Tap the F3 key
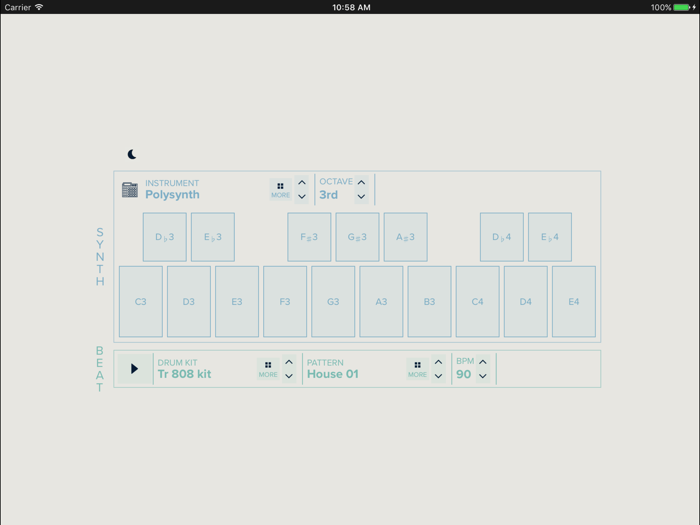 [285, 302]
